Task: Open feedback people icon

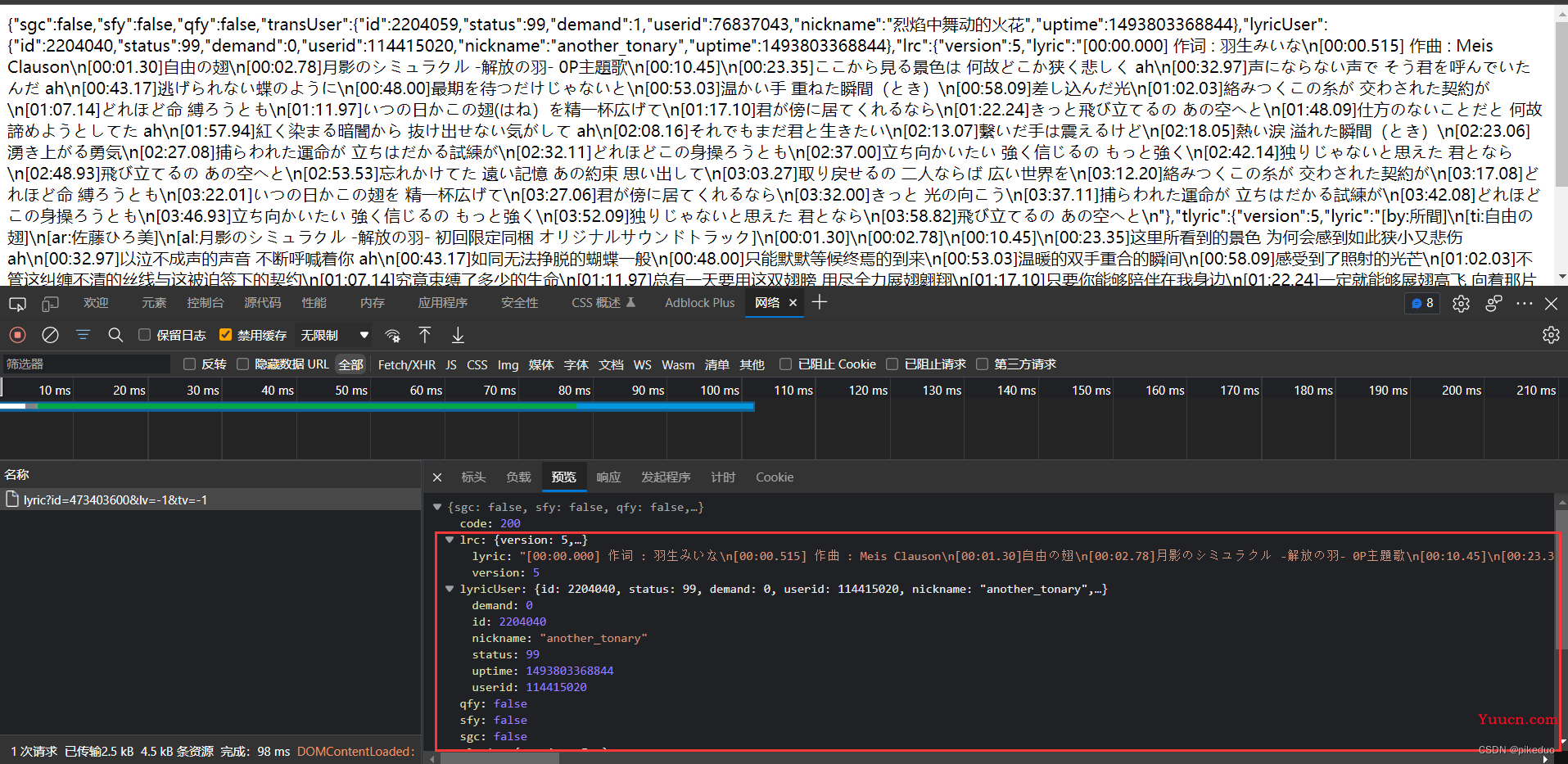Action: pyautogui.click(x=1493, y=304)
